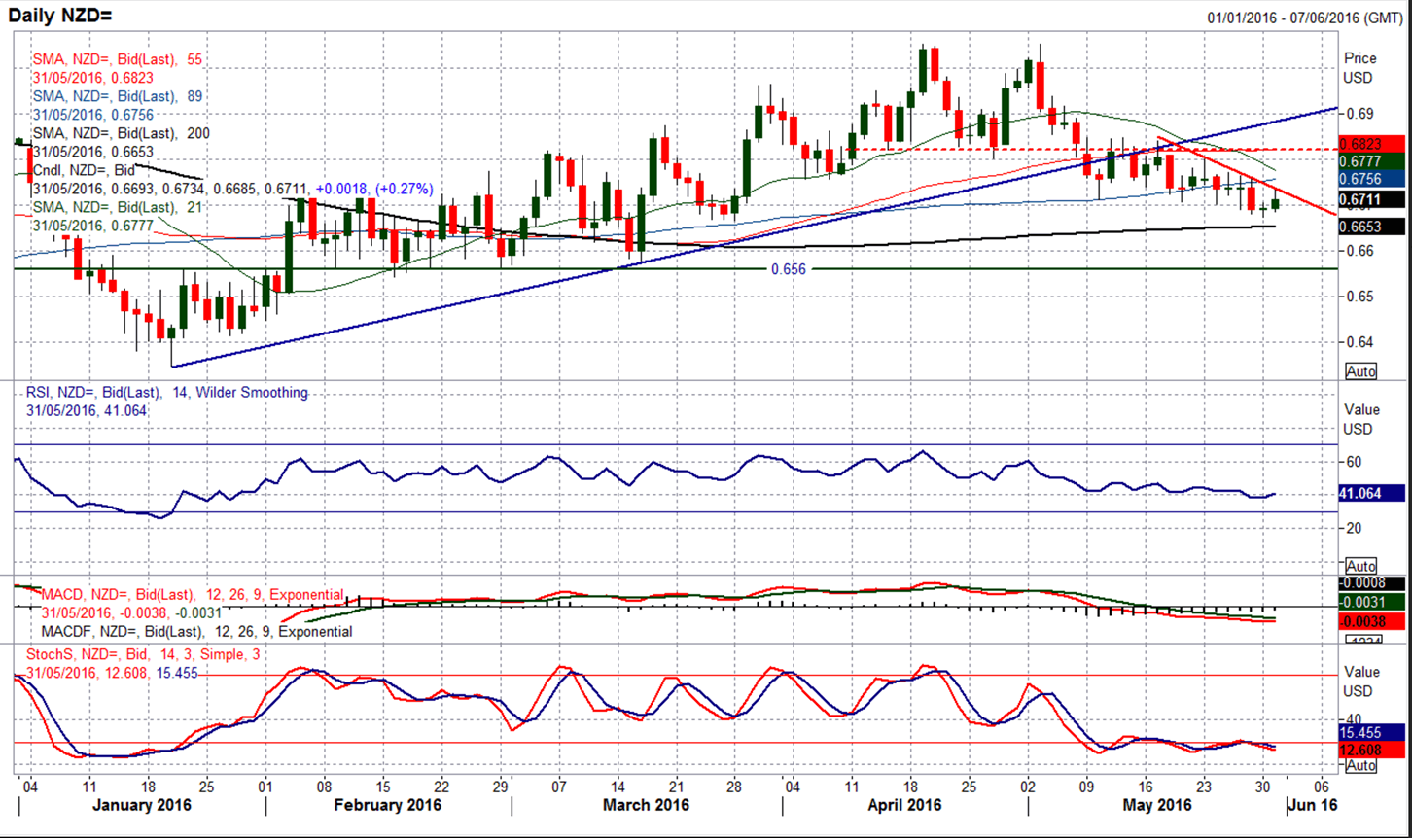This screenshot has width=1412, height=840.
Task: Toggle Auto scaling in RSI panel
Action: point(1361,566)
